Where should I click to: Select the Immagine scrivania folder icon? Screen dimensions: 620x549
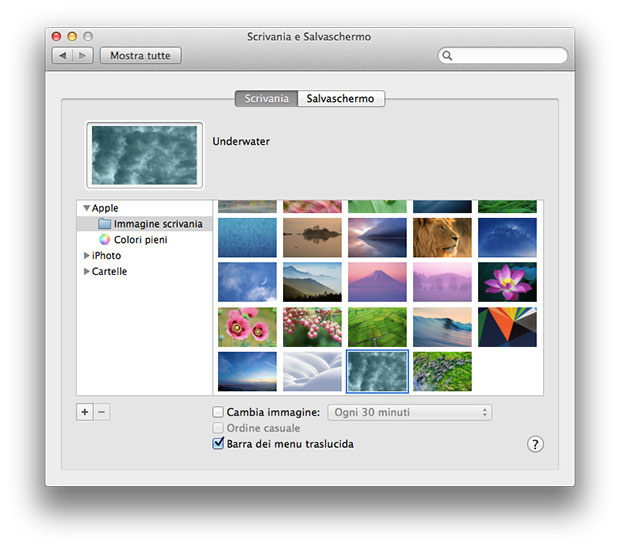point(105,224)
